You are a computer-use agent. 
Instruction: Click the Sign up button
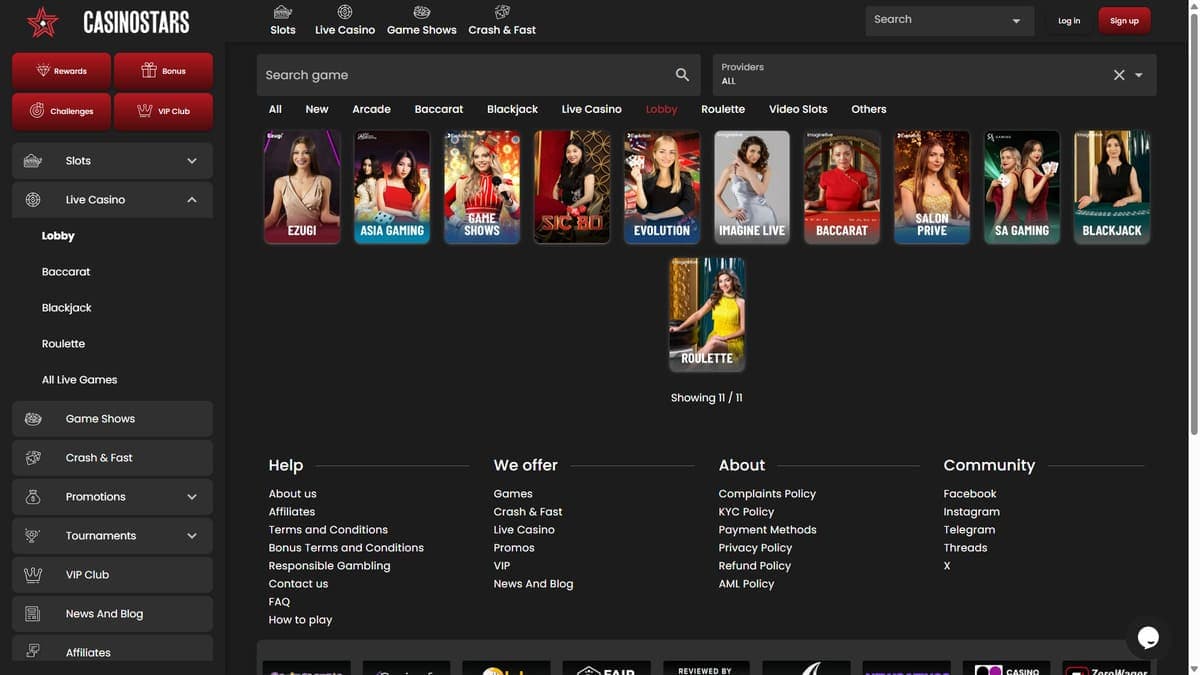[x=1124, y=21]
